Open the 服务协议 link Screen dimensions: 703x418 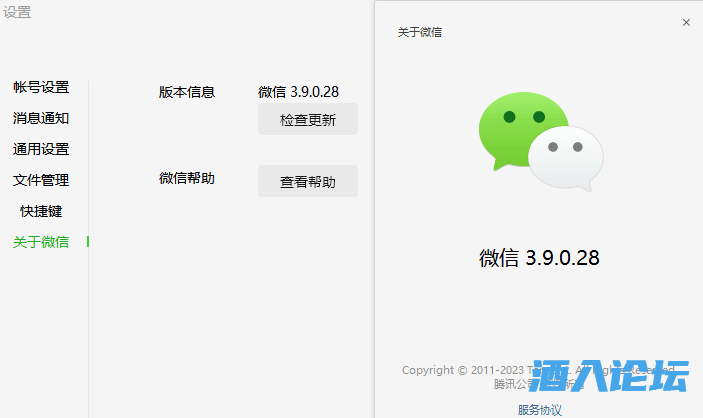pyautogui.click(x=539, y=409)
